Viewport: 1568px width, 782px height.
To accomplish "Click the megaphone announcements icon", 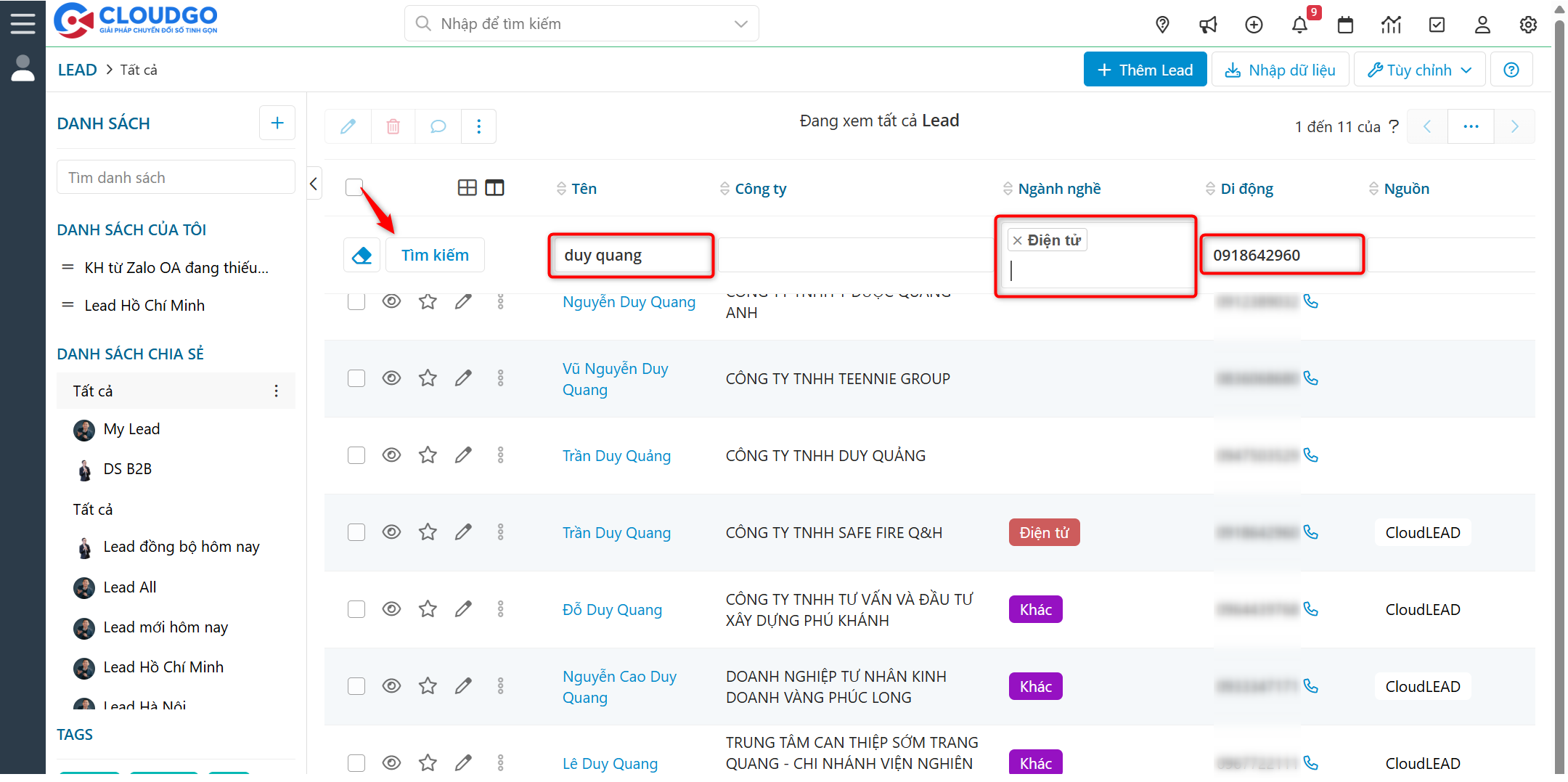I will tap(1208, 24).
